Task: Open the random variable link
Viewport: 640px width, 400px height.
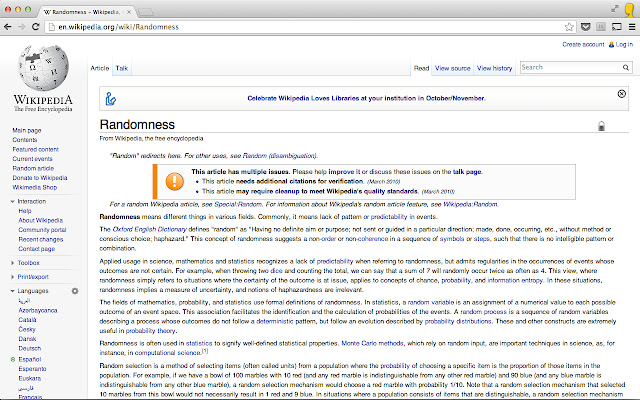Action: (431, 302)
